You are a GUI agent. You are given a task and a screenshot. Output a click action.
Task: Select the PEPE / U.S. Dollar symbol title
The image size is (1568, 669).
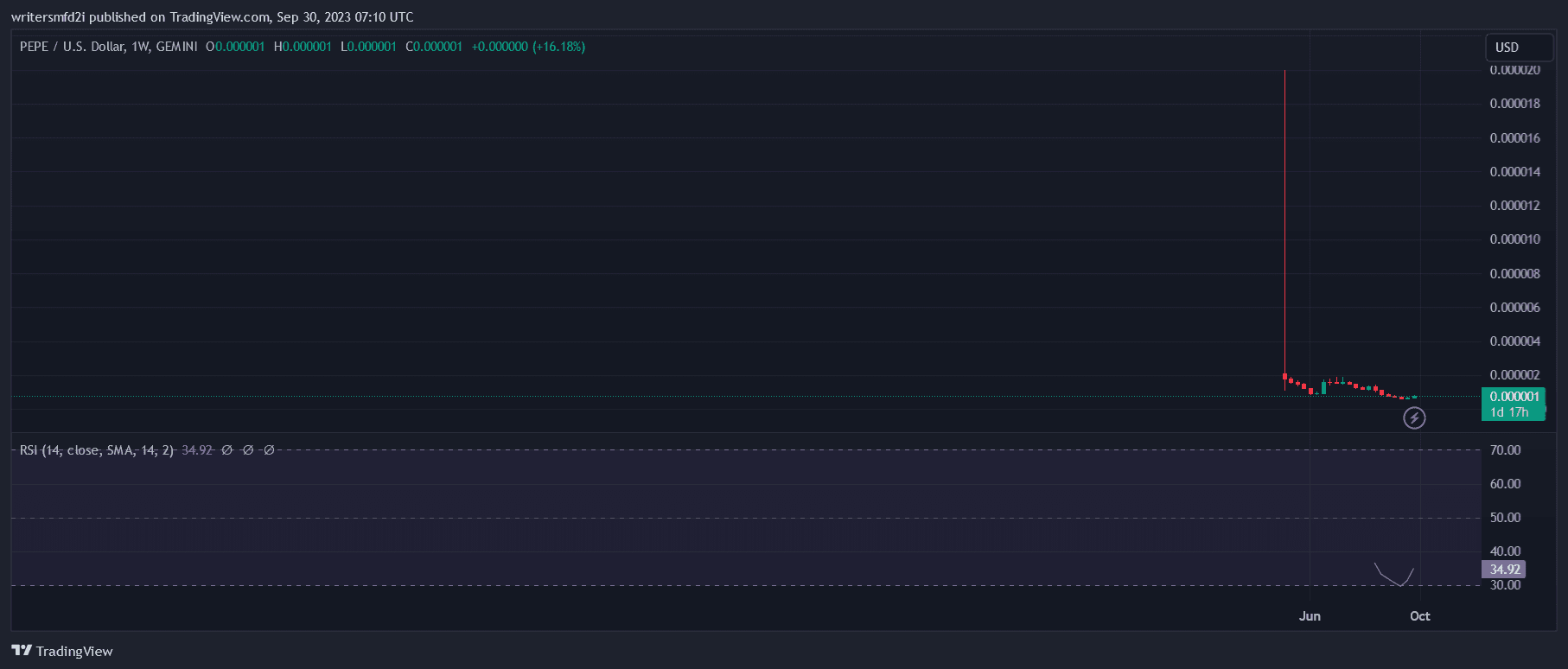click(x=108, y=47)
